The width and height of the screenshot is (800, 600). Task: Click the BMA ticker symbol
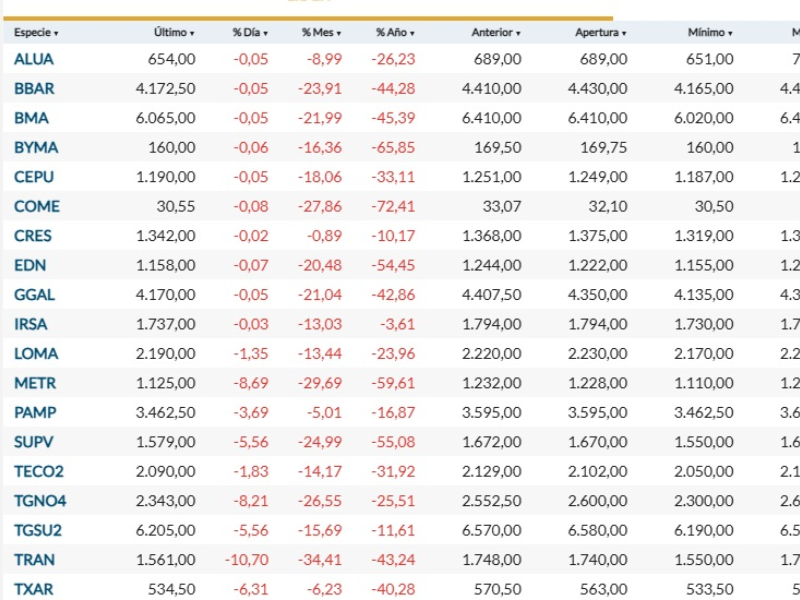click(x=31, y=118)
